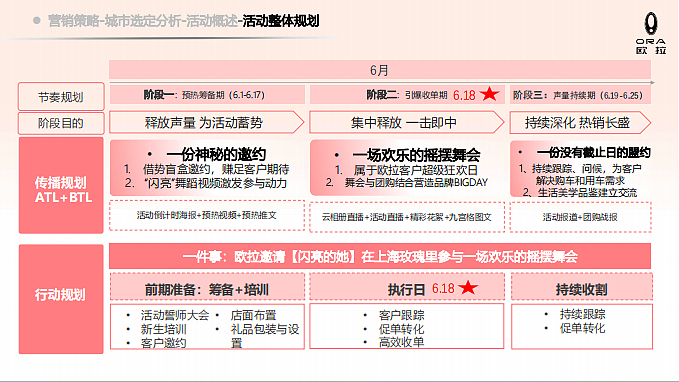Click dashed box 云相册直播+活动直播+精彩花絮

point(407,217)
